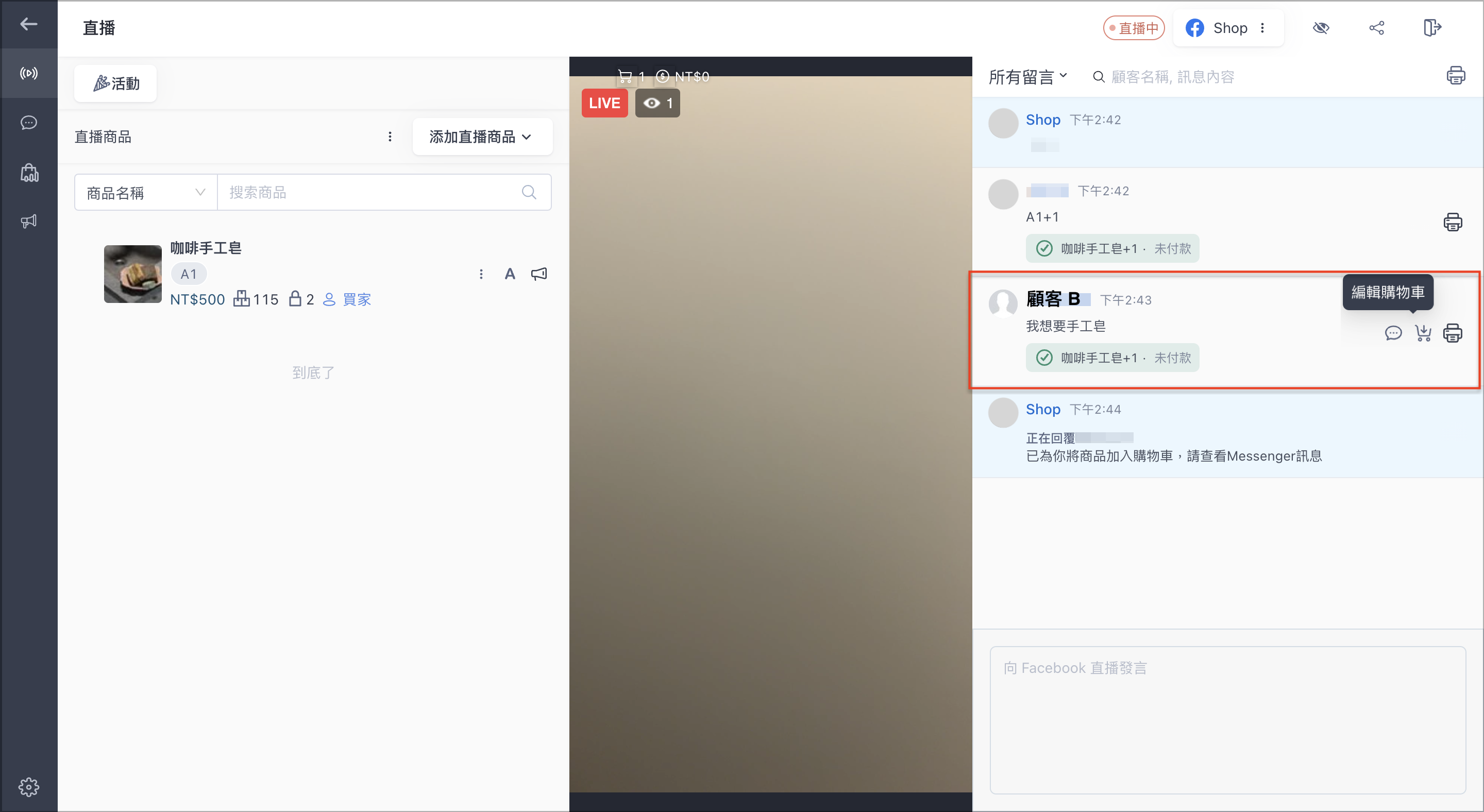Click the comment search magnifier icon
Image resolution: width=1484 pixels, height=812 pixels.
pyautogui.click(x=1099, y=77)
